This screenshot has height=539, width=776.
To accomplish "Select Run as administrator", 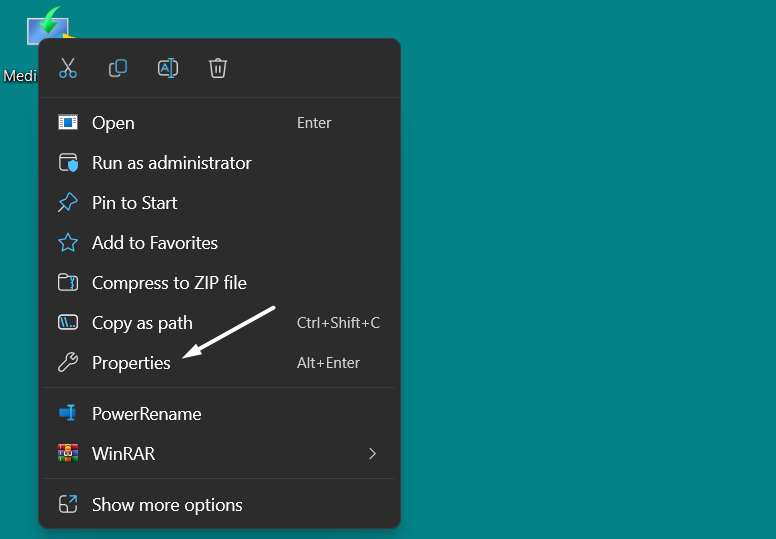I will (171, 163).
